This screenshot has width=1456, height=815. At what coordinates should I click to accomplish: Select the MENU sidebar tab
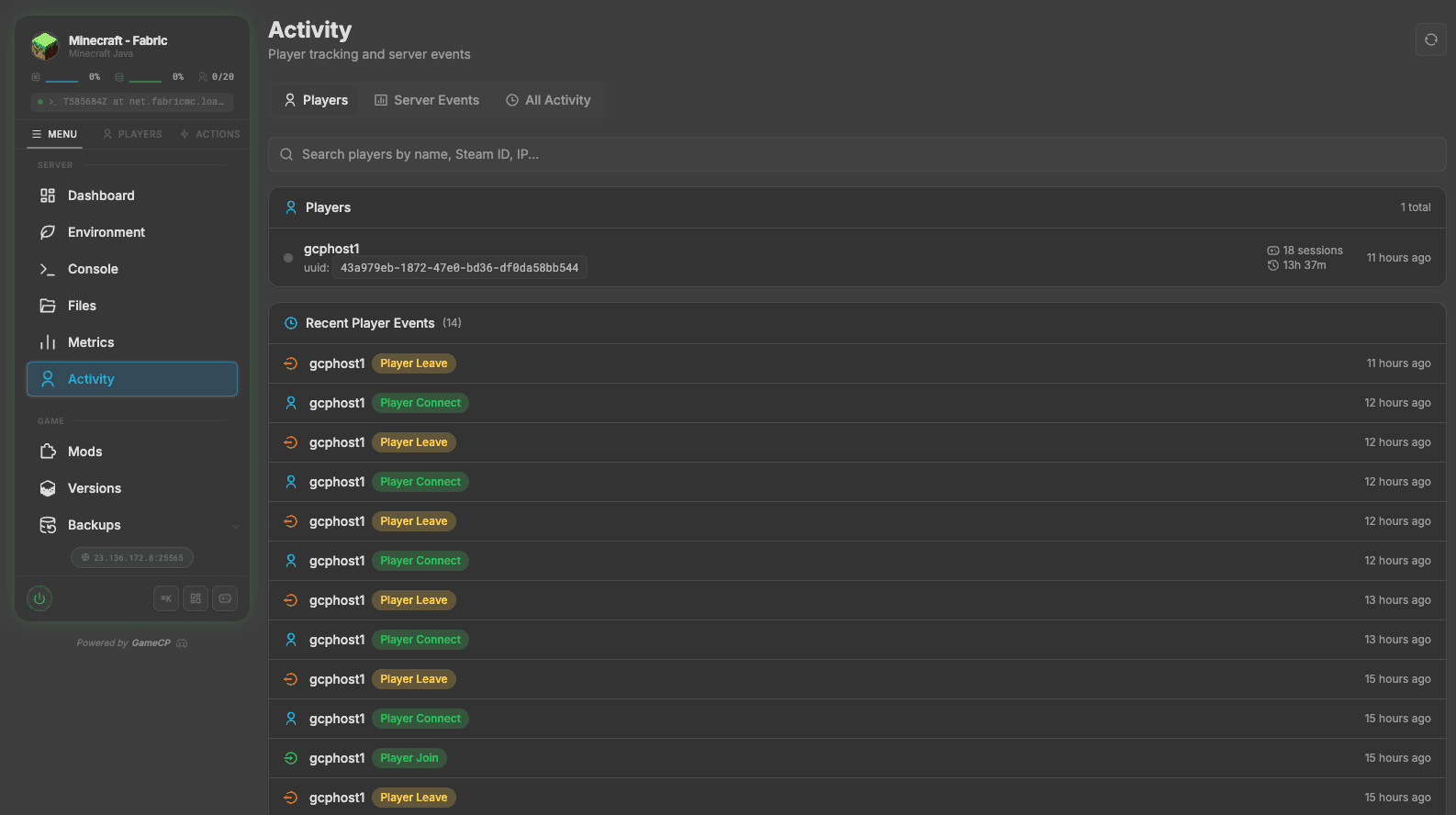point(54,134)
